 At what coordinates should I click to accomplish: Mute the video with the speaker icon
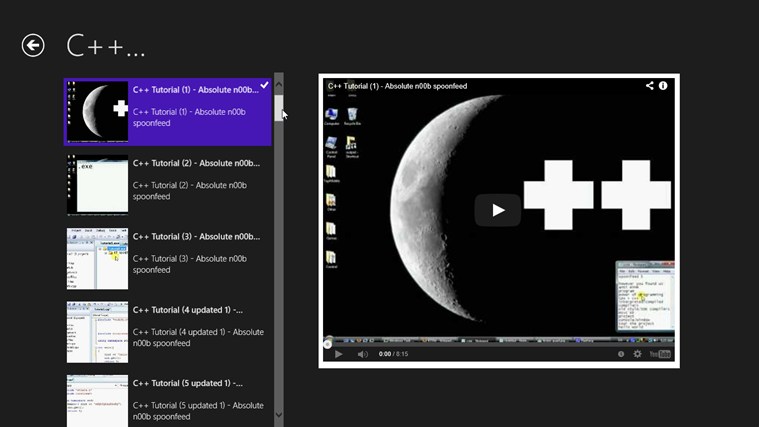pos(363,354)
